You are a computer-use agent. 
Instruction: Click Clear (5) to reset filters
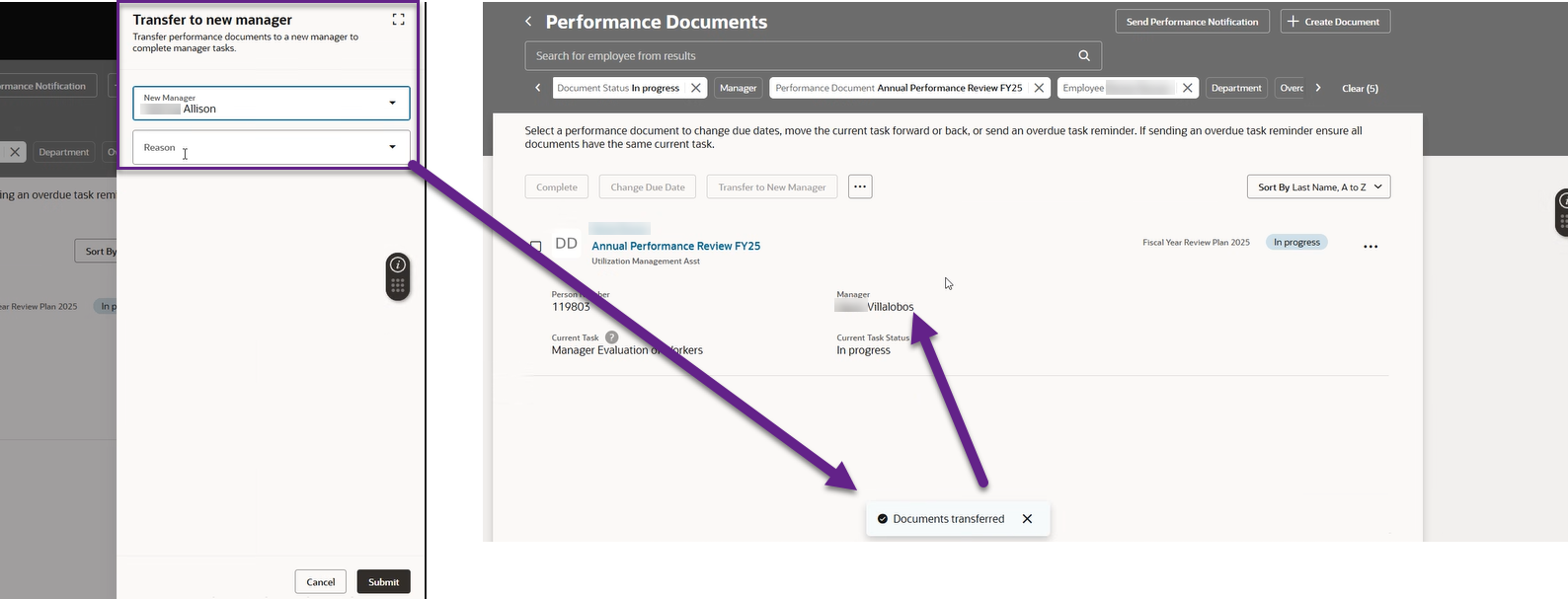tap(1360, 88)
